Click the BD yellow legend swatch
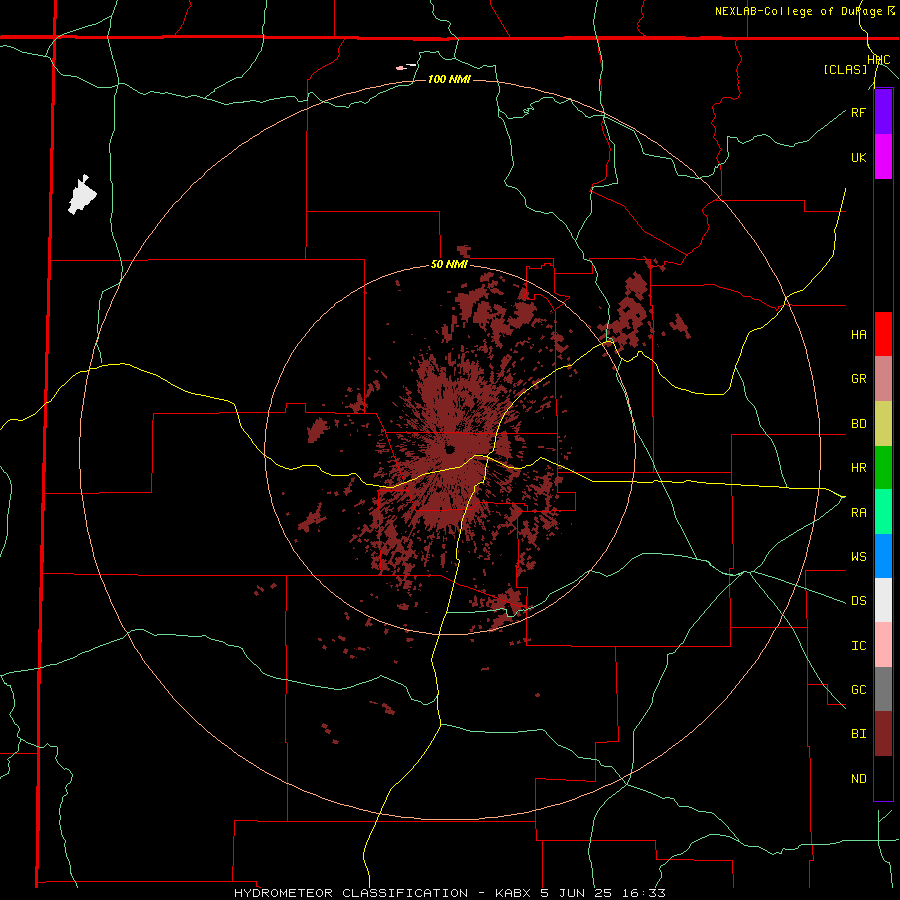 (883, 424)
